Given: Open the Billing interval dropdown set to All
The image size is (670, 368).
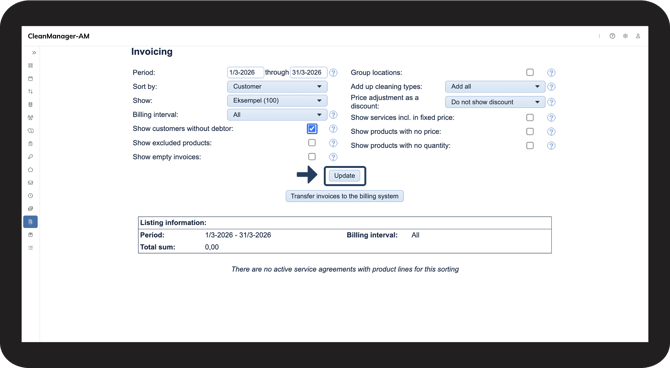Looking at the screenshot, I should point(277,115).
